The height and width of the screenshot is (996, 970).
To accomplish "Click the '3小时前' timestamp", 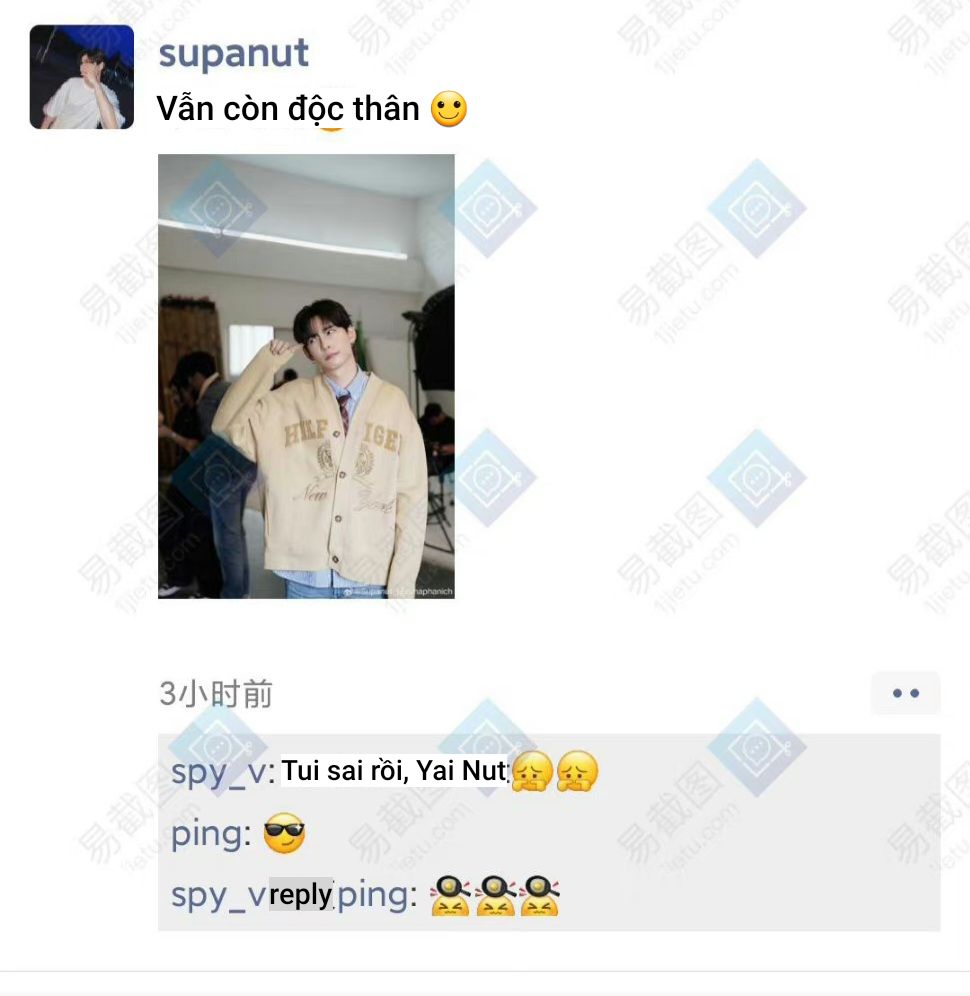I will point(216,693).
